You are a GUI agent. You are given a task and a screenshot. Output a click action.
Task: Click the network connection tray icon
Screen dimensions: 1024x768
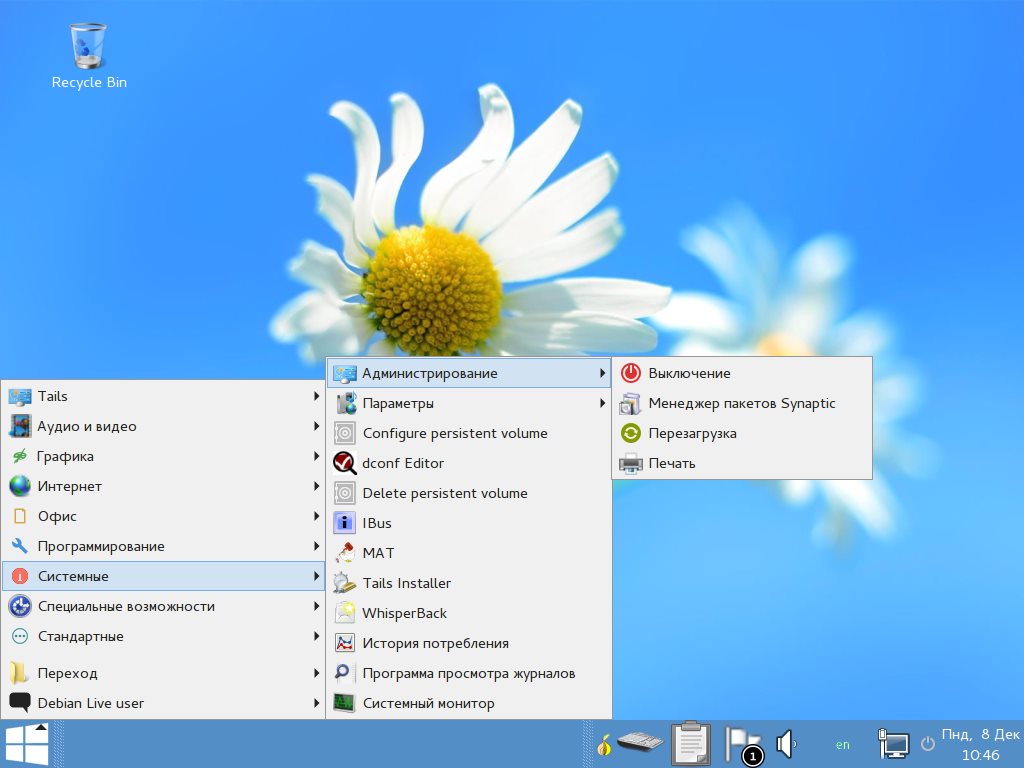(x=892, y=743)
